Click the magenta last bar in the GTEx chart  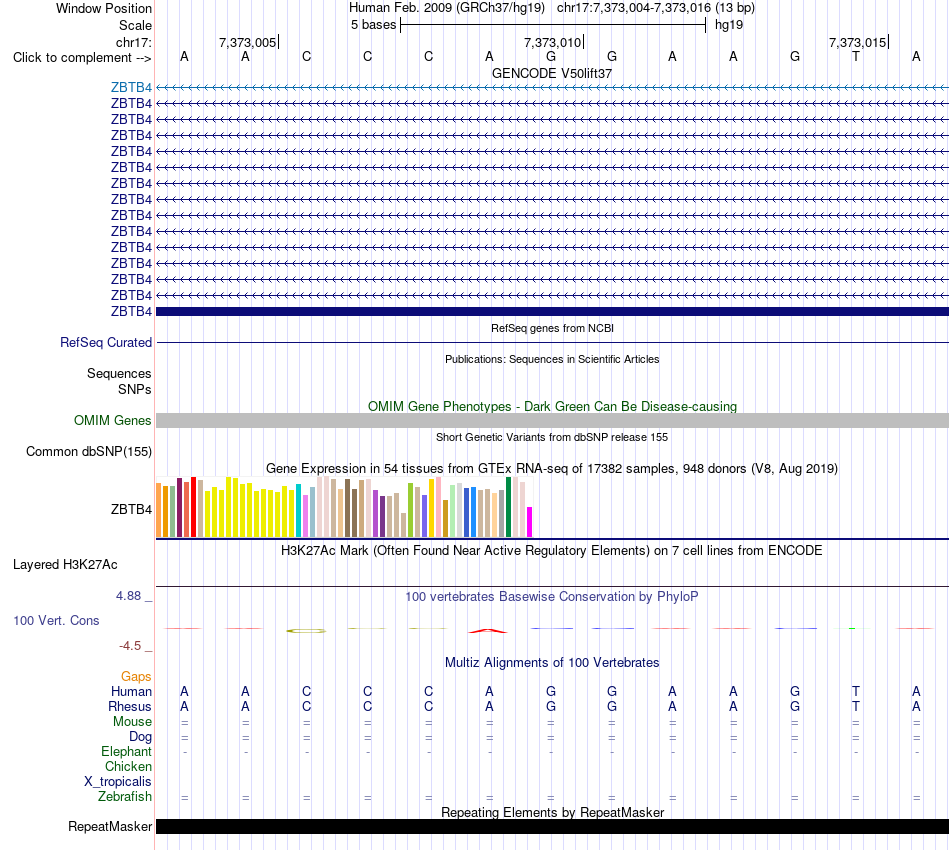pos(530,522)
